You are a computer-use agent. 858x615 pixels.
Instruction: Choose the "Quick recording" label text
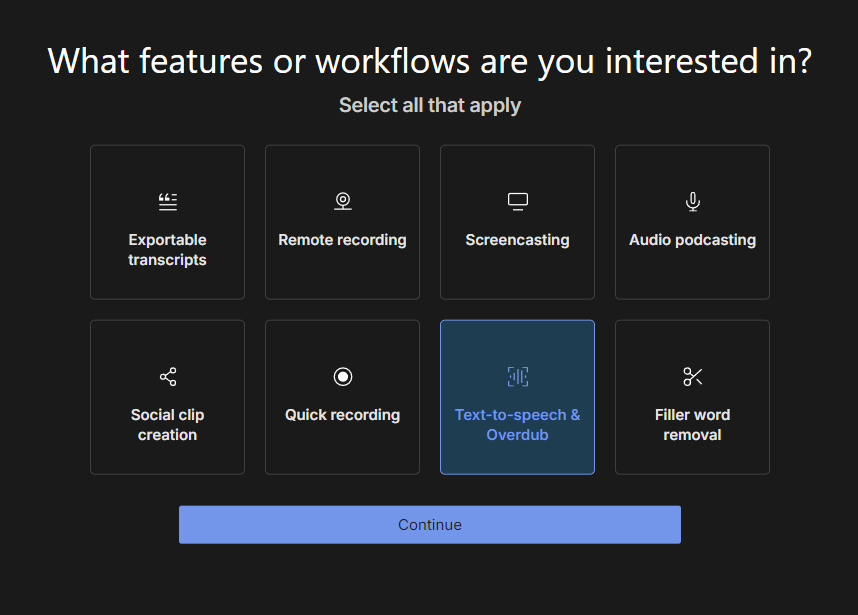(x=342, y=415)
